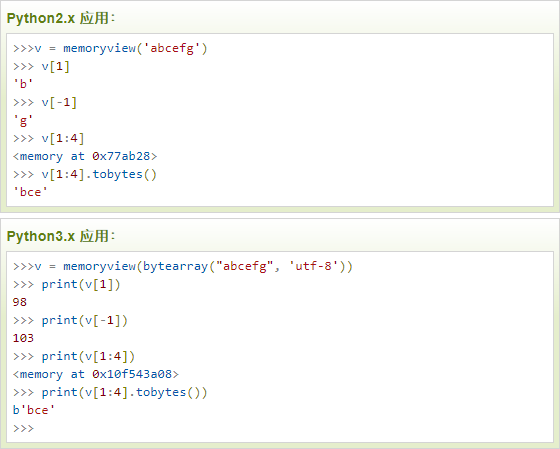This screenshot has height=449, width=560.
Task: Click the 'v[1:4].tobytes()' Python2 line
Action: coord(85,174)
